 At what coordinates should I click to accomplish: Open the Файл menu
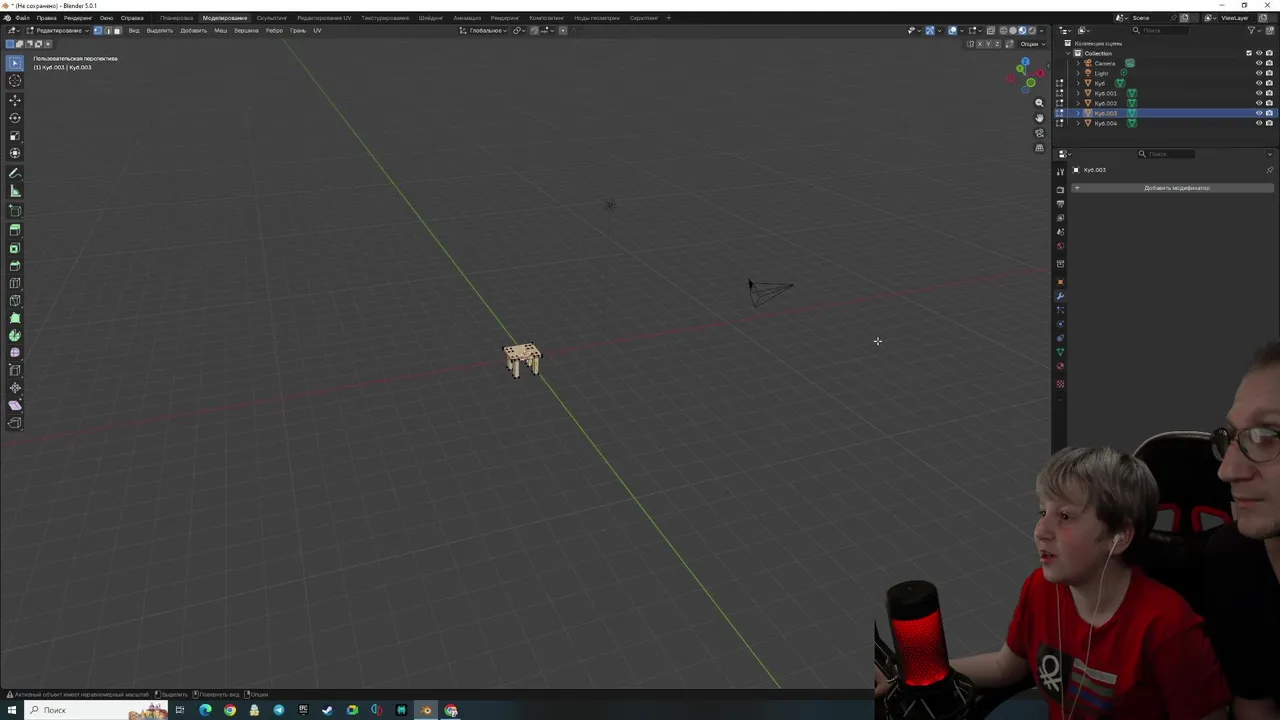tap(22, 18)
